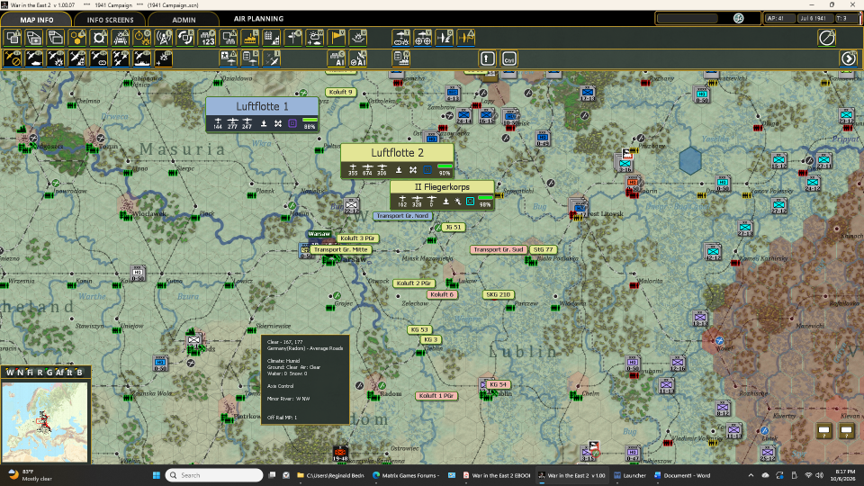Toggle the G nation filter on minimap
This screenshot has height=486, width=864.
point(49,372)
